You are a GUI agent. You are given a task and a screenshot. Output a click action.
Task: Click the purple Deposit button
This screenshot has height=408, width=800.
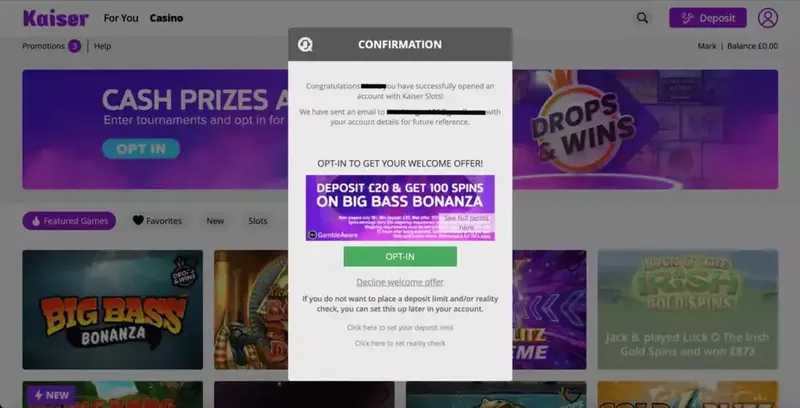click(708, 18)
